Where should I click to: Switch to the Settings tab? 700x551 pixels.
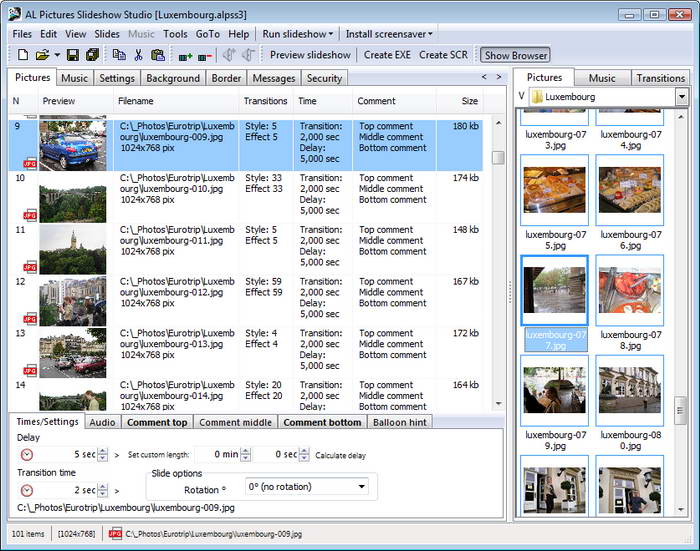pyautogui.click(x=117, y=78)
